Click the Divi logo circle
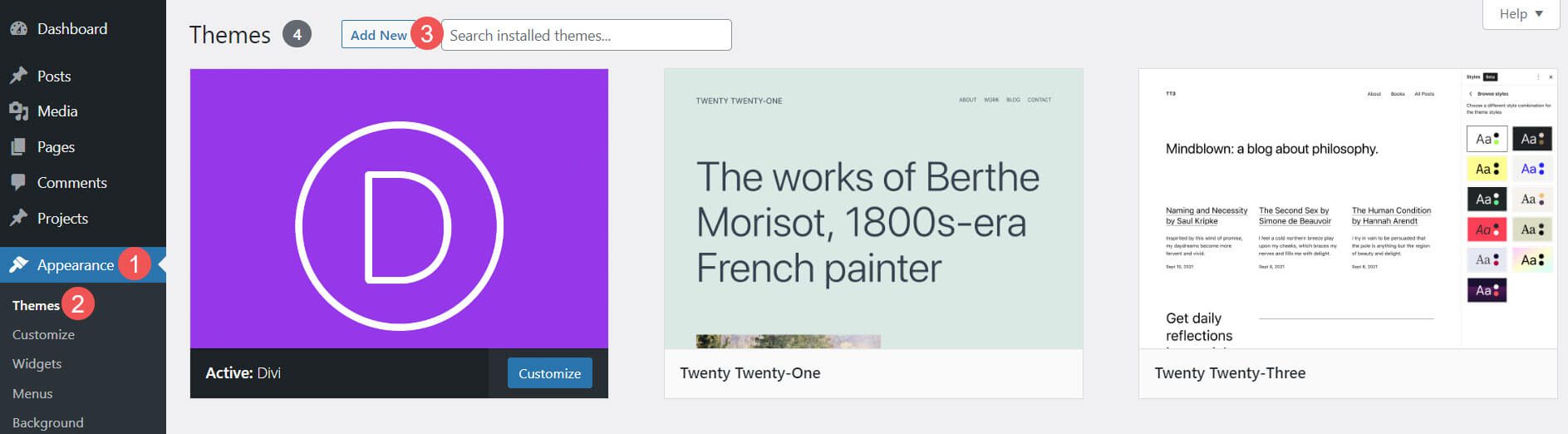This screenshot has width=1568, height=434. (399, 225)
